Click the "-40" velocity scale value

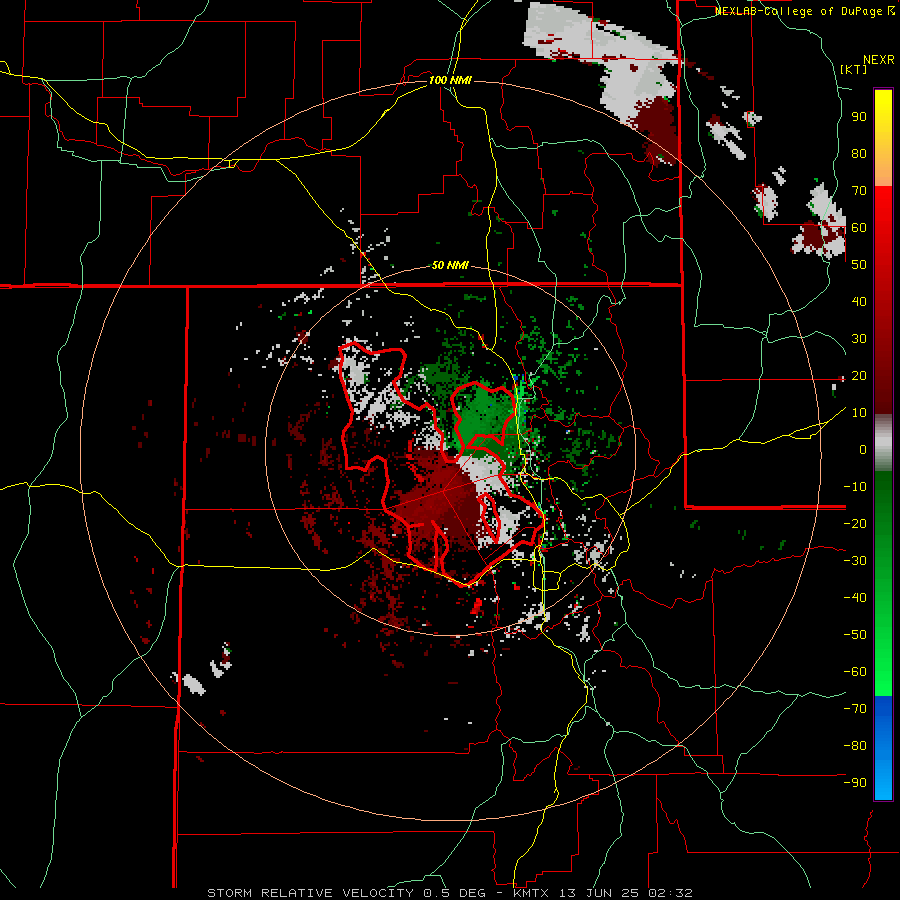click(855, 598)
